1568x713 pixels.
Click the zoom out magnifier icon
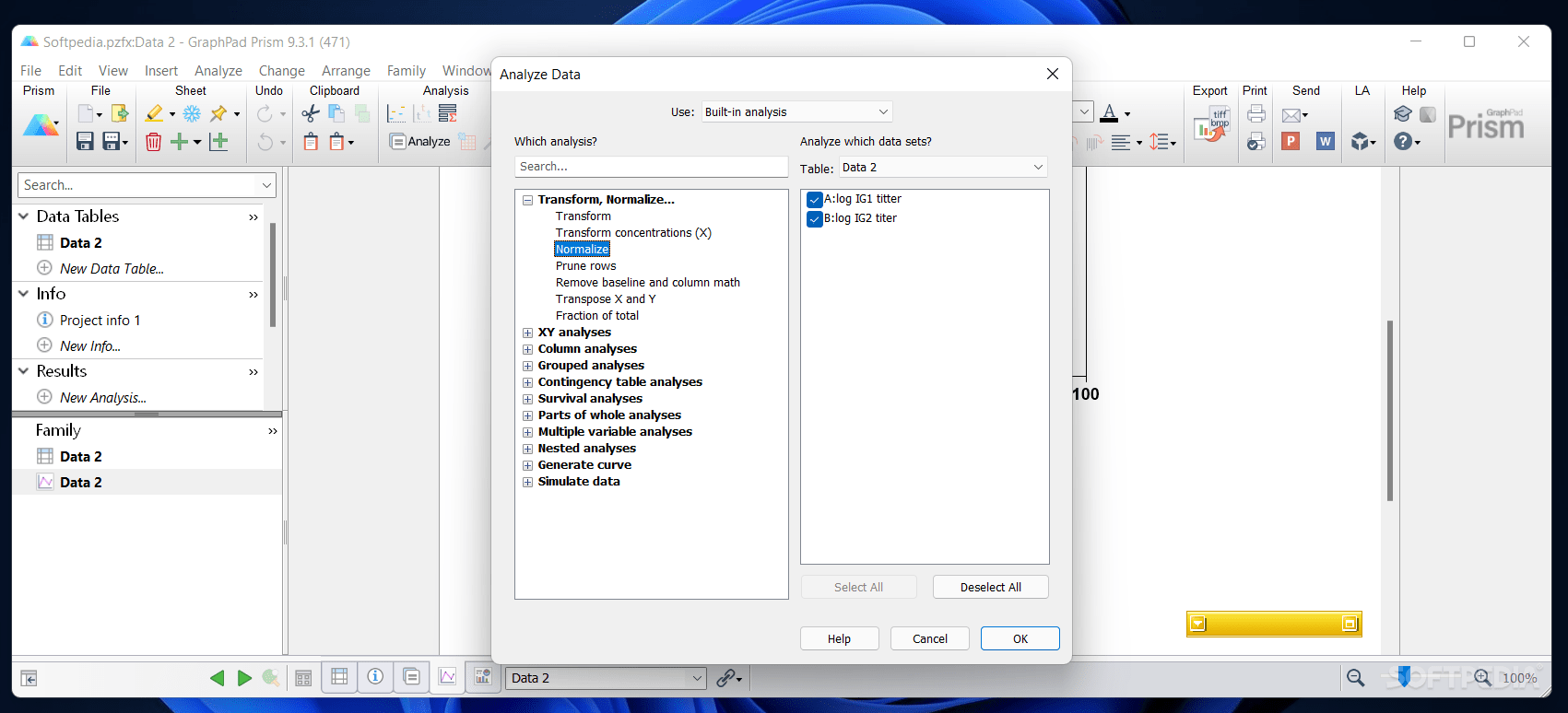coord(1355,678)
